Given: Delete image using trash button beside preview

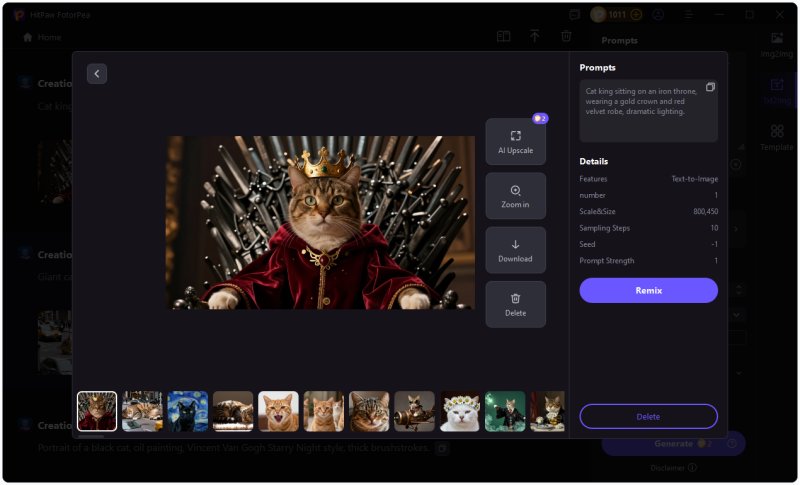Looking at the screenshot, I should tap(515, 304).
